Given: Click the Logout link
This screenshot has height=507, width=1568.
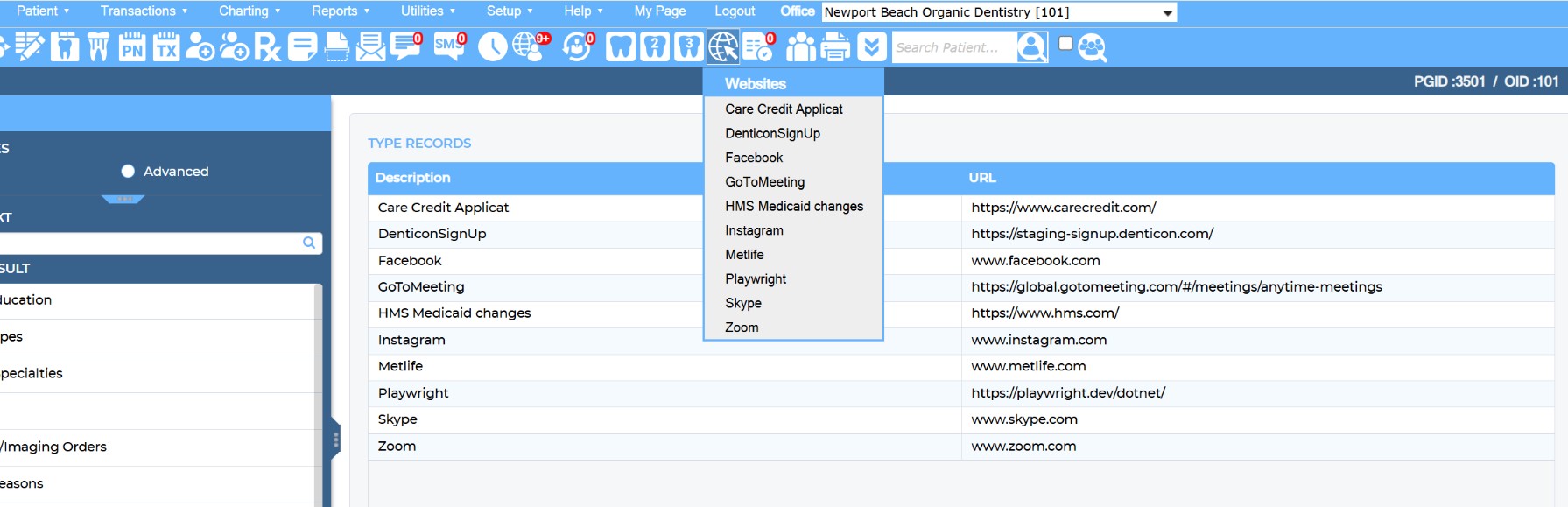Looking at the screenshot, I should 735,11.
